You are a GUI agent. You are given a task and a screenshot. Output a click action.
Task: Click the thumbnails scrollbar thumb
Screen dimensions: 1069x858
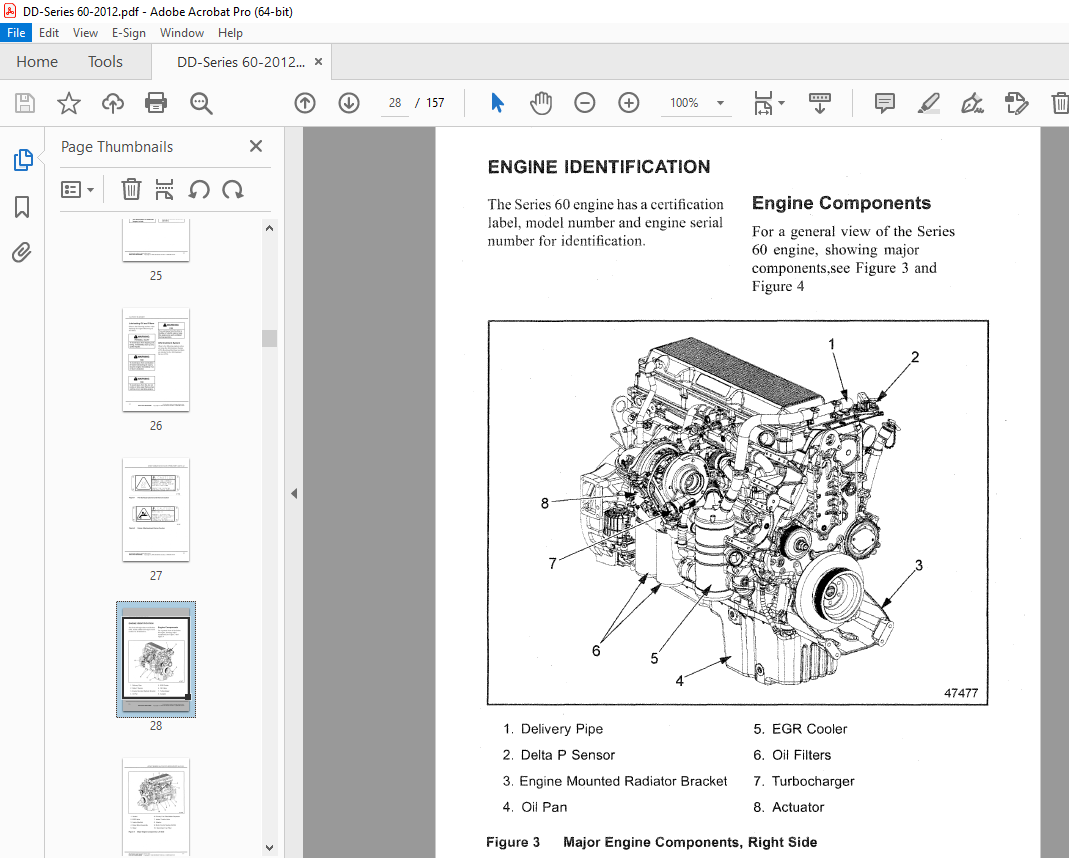(269, 338)
